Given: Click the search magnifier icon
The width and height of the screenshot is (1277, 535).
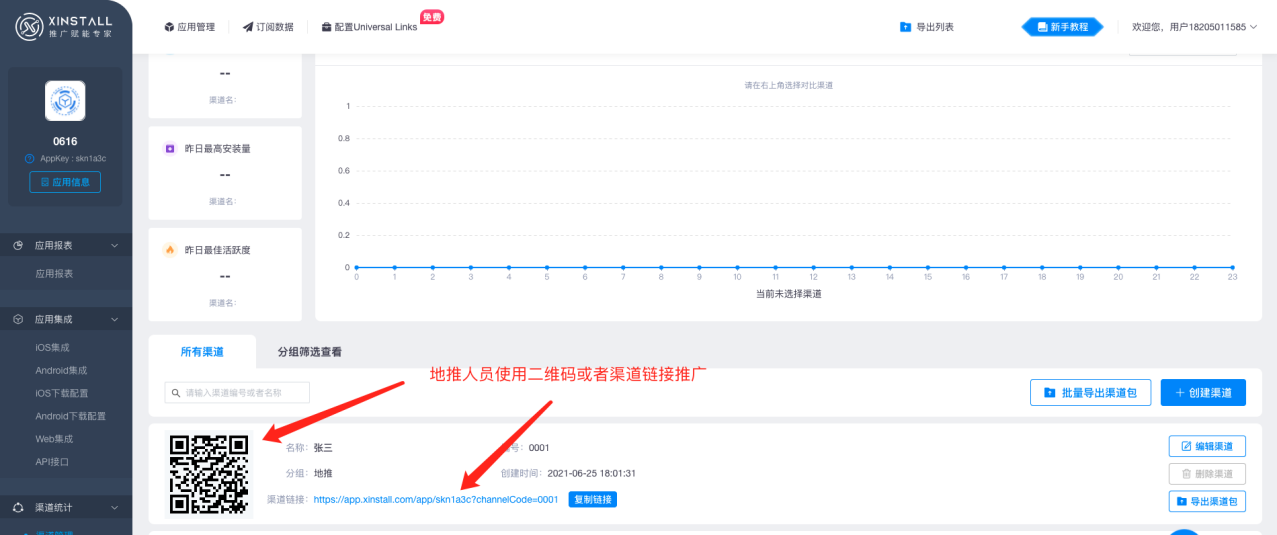Looking at the screenshot, I should pyautogui.click(x=176, y=393).
